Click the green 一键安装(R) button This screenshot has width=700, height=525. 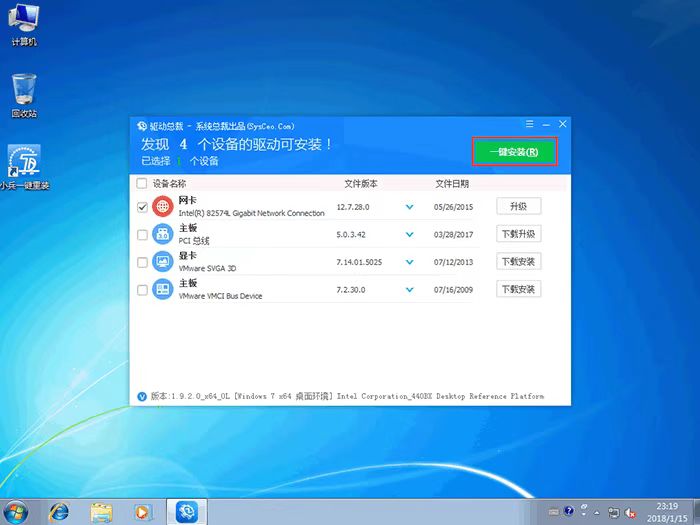click(x=514, y=152)
